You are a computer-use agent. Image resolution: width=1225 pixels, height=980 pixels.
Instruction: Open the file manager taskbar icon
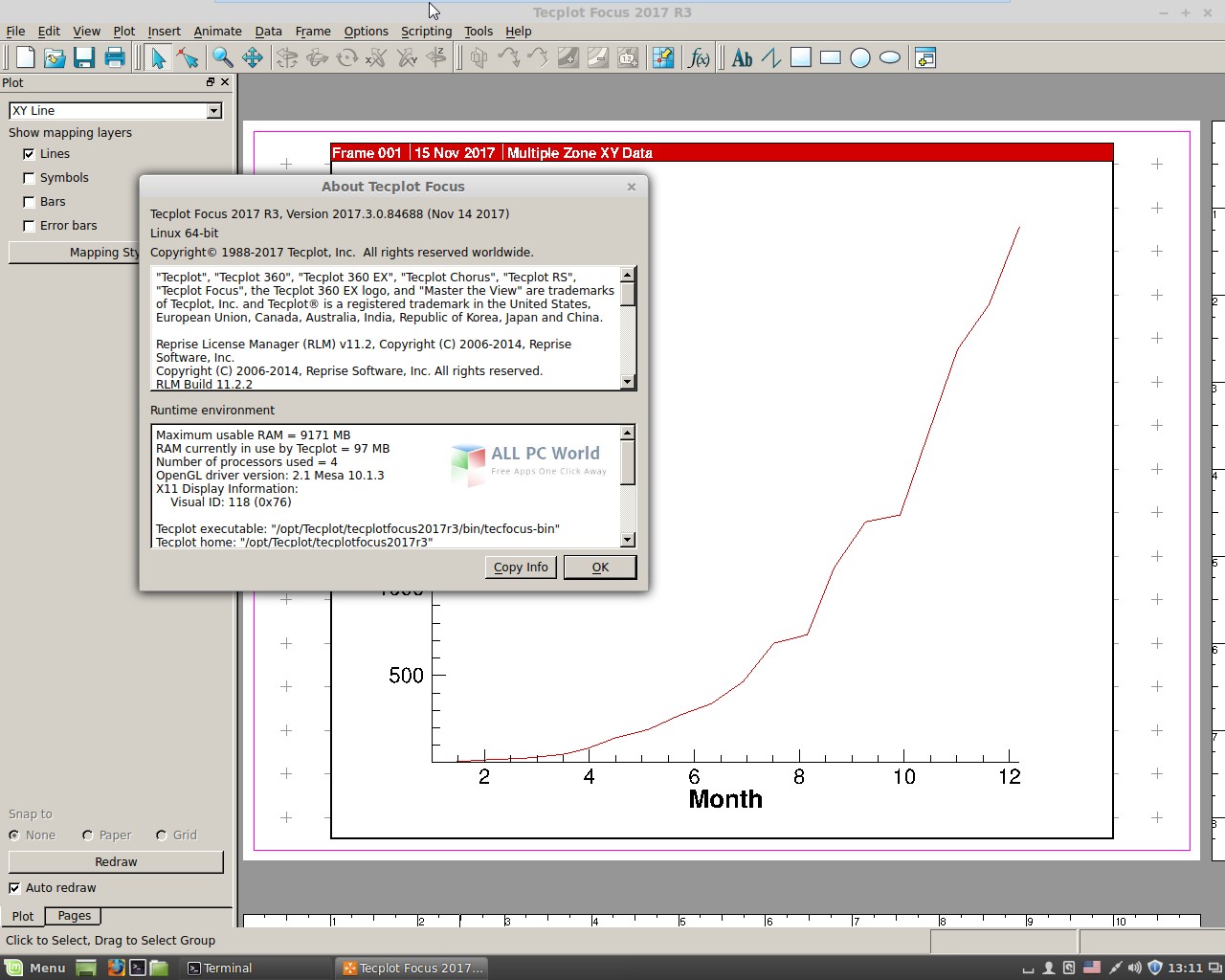[x=159, y=968]
